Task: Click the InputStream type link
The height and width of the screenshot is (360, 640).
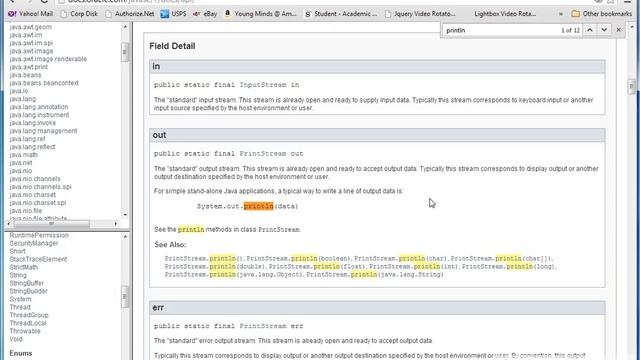Action: [263, 85]
